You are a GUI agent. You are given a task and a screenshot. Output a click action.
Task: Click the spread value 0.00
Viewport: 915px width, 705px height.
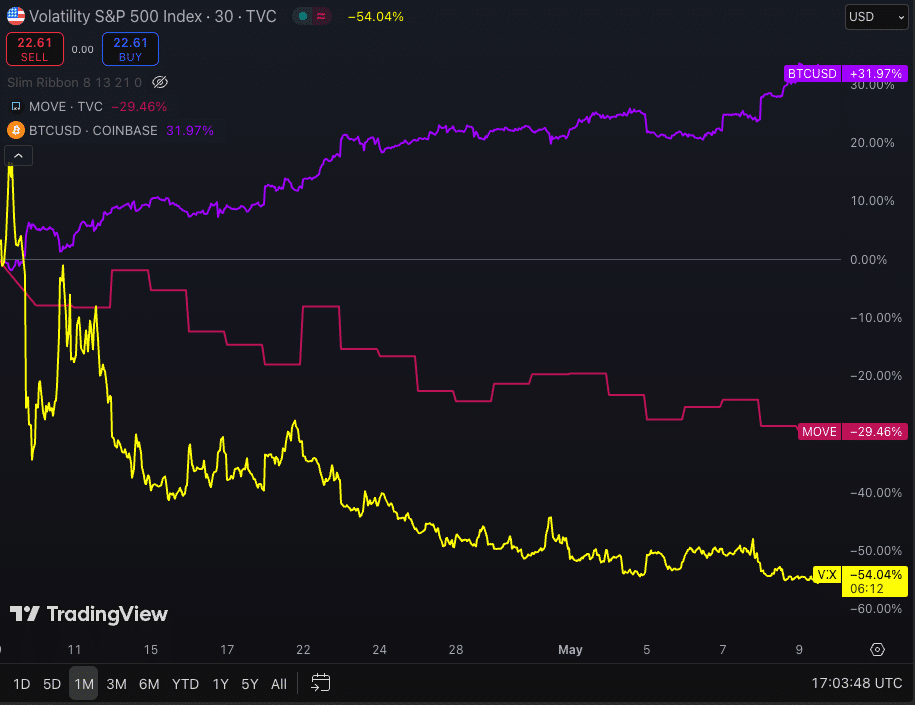[82, 50]
